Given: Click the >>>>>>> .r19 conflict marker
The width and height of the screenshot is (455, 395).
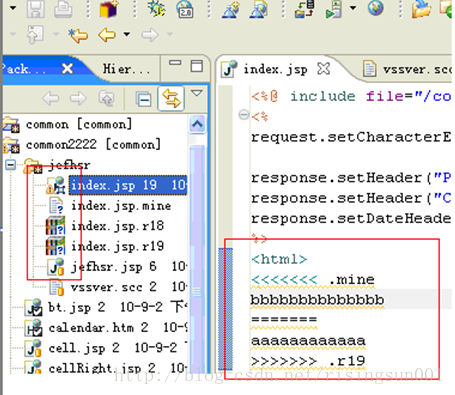Looking at the screenshot, I should [308, 361].
